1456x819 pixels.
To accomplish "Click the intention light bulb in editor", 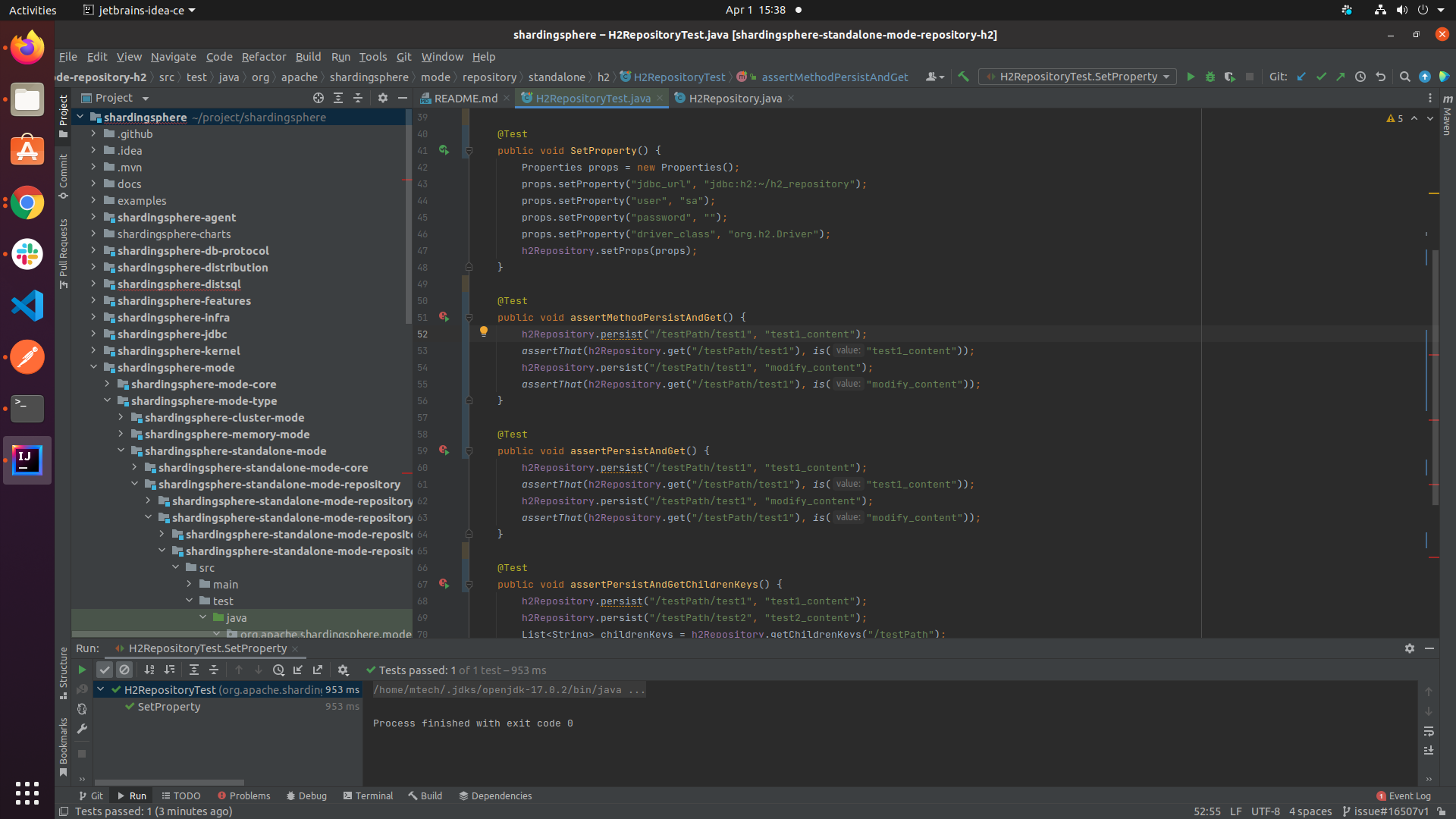I will [484, 331].
